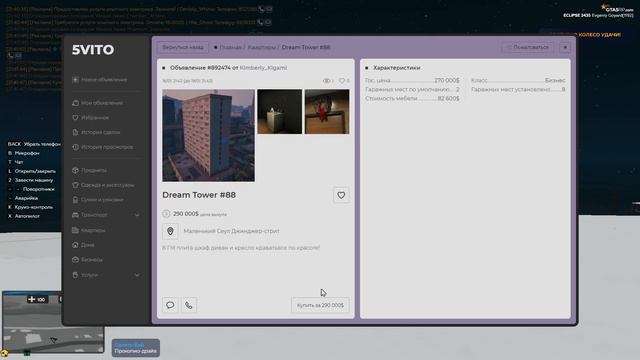
Task: Go to 'Квартиры' in the breadcrumb
Action: 262,47
